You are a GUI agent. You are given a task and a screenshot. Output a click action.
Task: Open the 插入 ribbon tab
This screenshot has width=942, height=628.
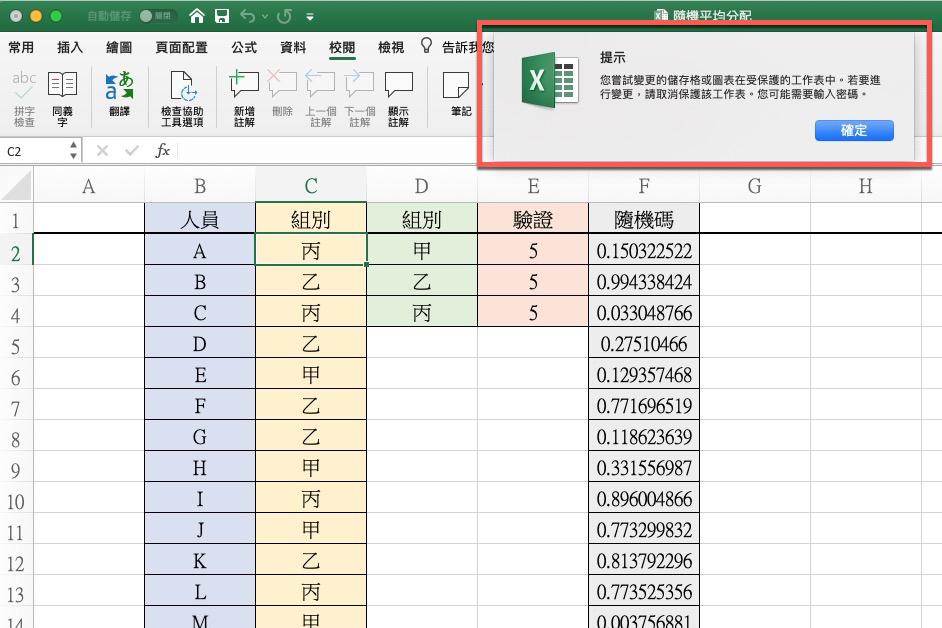pyautogui.click(x=66, y=46)
